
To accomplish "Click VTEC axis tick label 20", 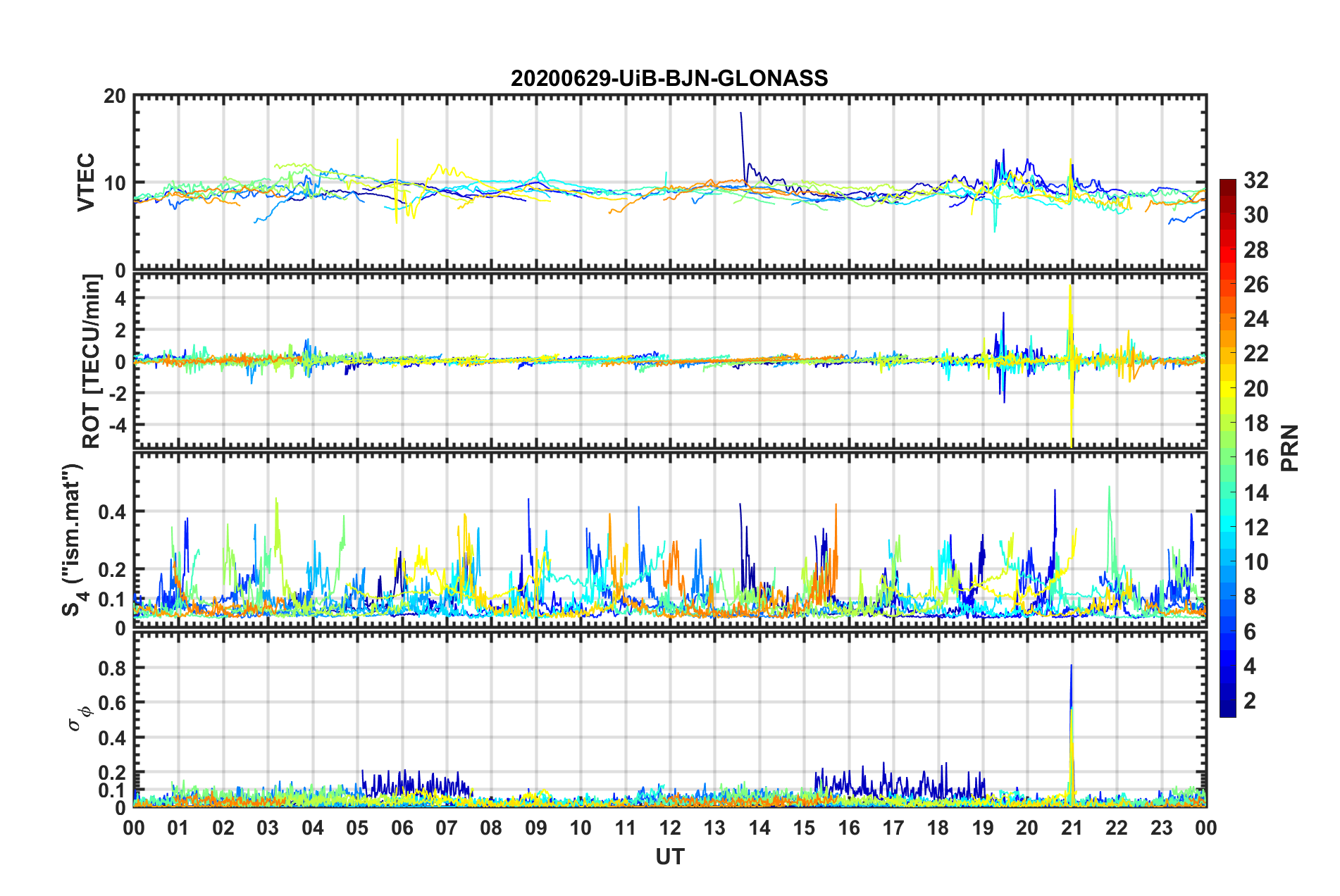I will (114, 97).
